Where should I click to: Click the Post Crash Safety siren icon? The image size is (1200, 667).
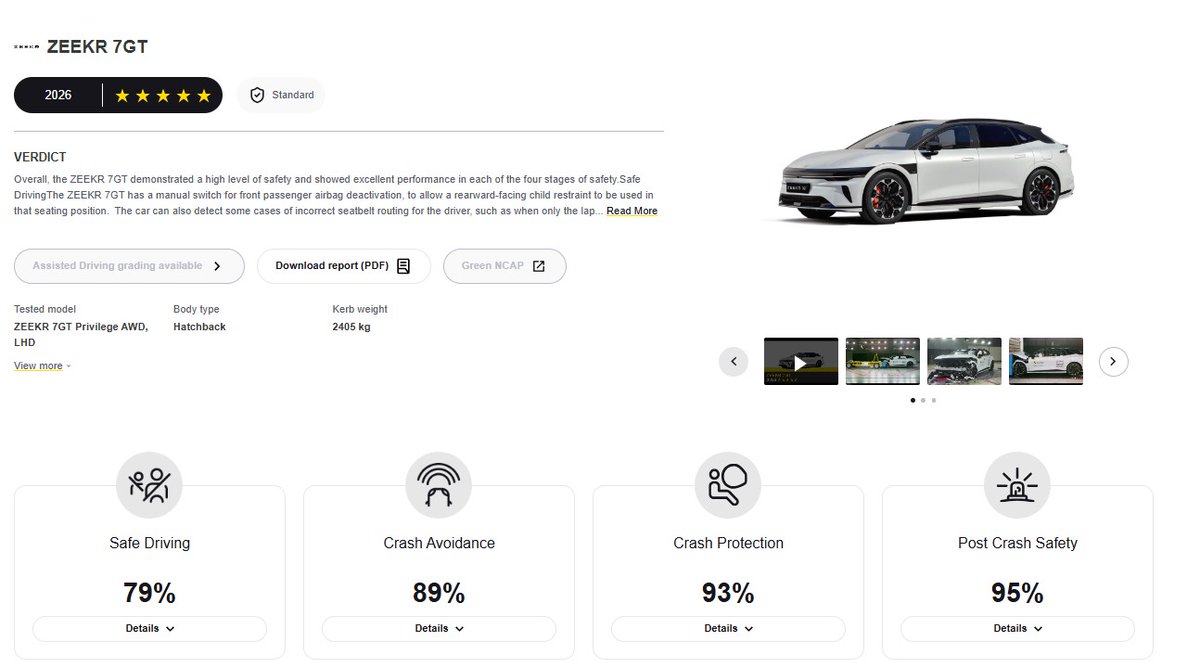[x=1017, y=485]
